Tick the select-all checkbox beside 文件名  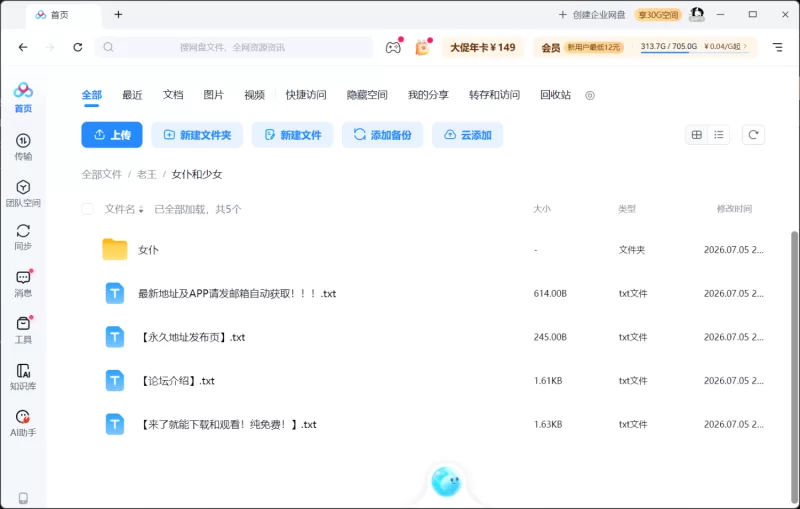coord(87,209)
